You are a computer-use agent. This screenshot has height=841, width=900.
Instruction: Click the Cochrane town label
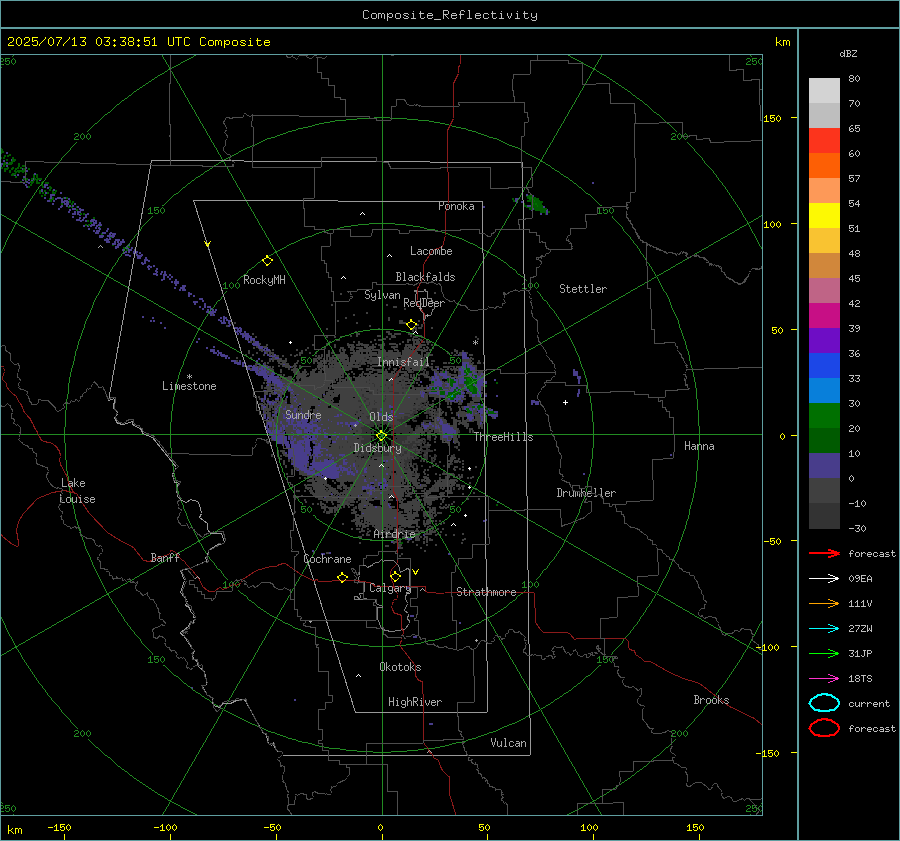click(x=327, y=559)
